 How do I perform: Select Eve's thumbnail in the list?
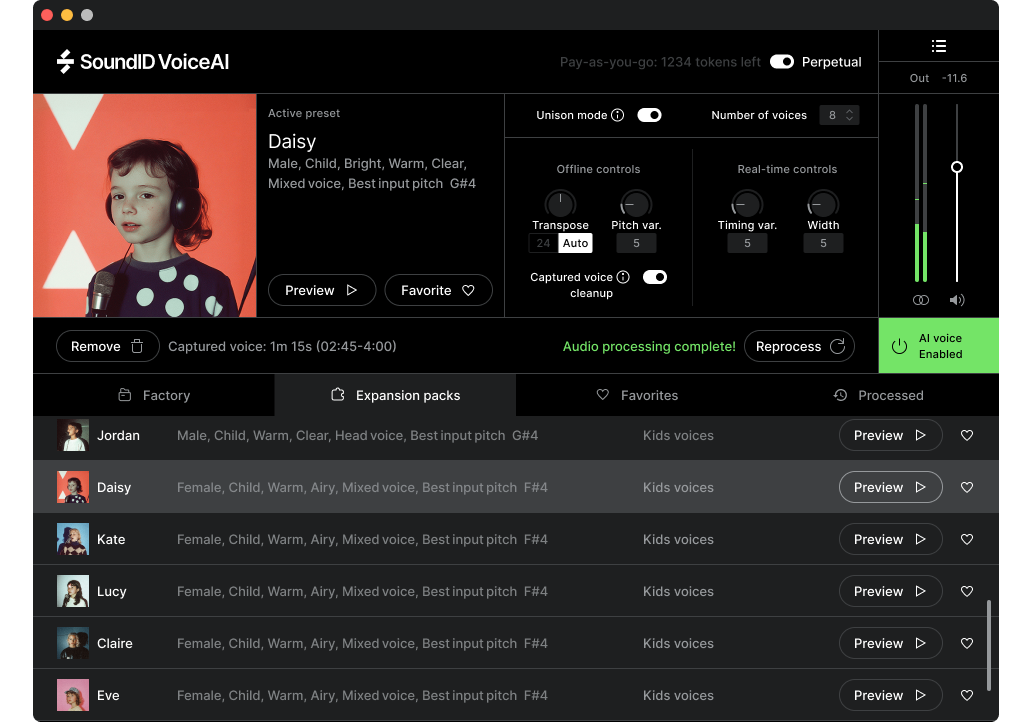click(x=72, y=696)
